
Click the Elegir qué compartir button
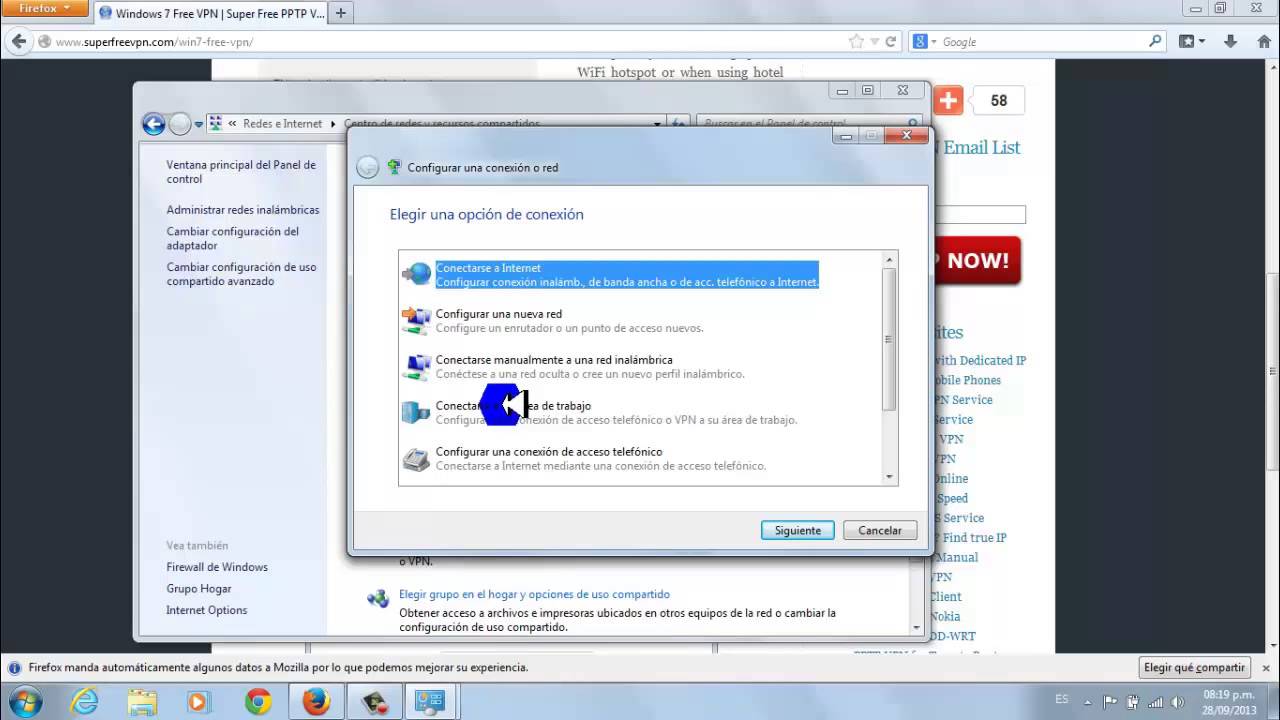point(1194,668)
